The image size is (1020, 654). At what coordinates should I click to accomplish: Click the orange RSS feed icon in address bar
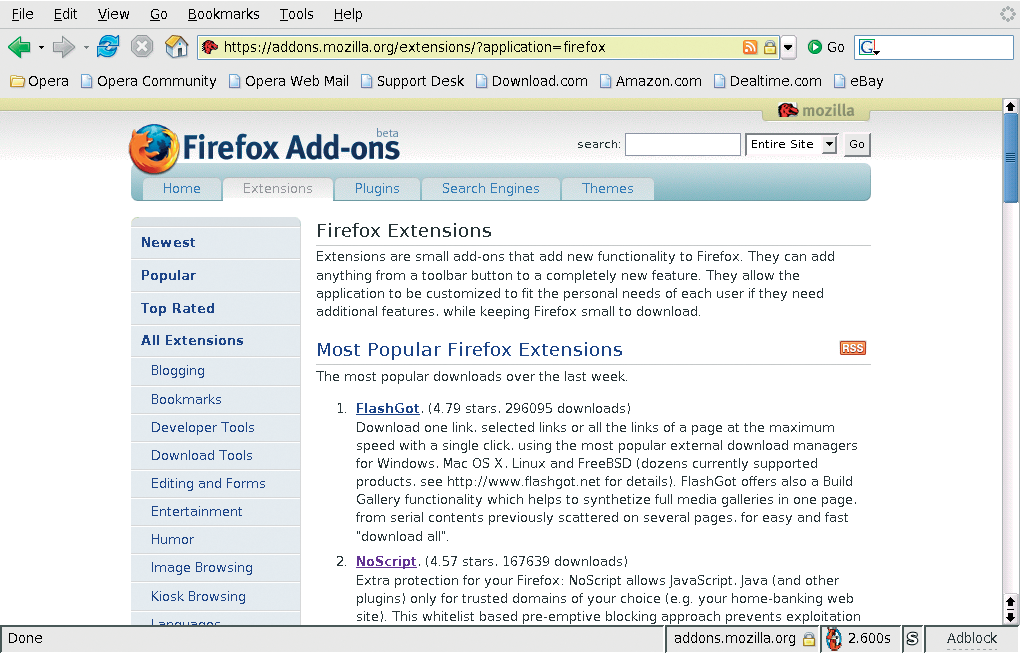(750, 47)
